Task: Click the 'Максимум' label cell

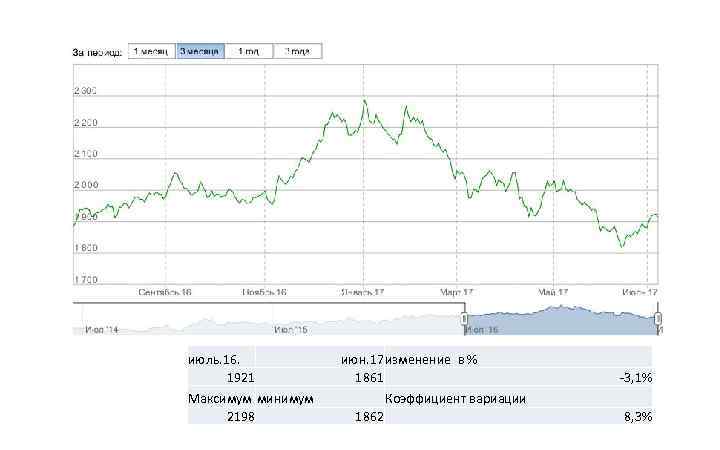Action: point(220,399)
